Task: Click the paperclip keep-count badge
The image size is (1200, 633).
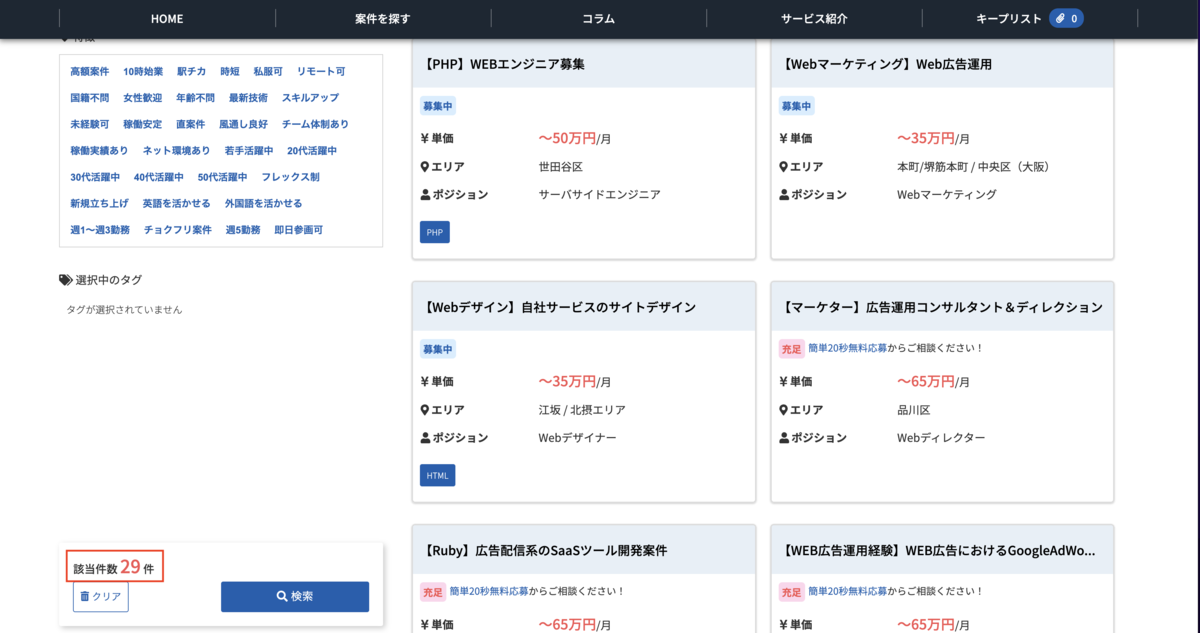Action: (1066, 19)
